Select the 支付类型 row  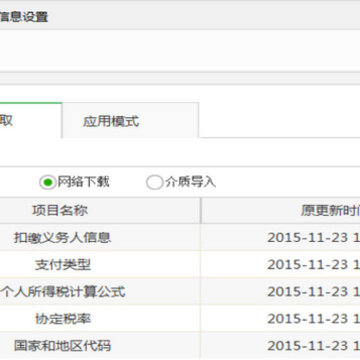[x=180, y=264]
